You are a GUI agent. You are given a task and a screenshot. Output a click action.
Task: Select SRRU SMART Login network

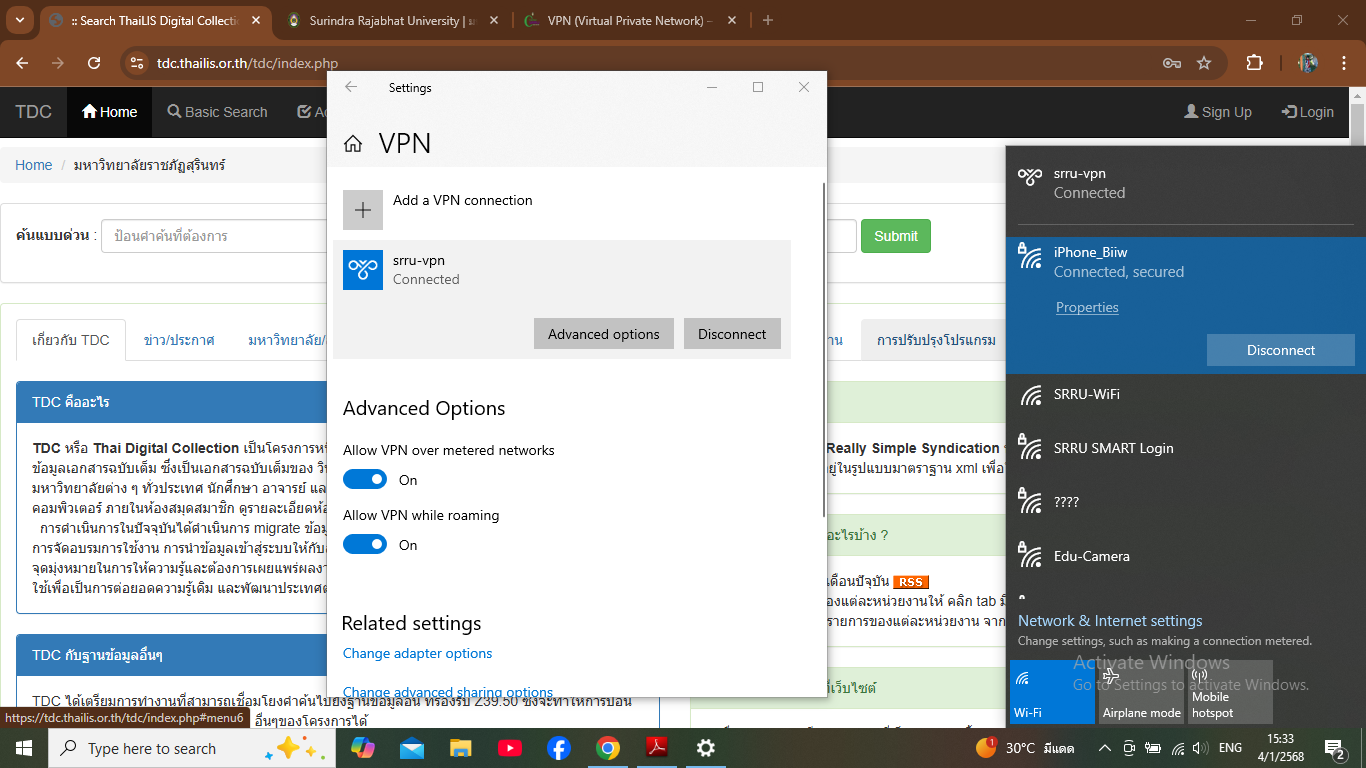(1186, 448)
